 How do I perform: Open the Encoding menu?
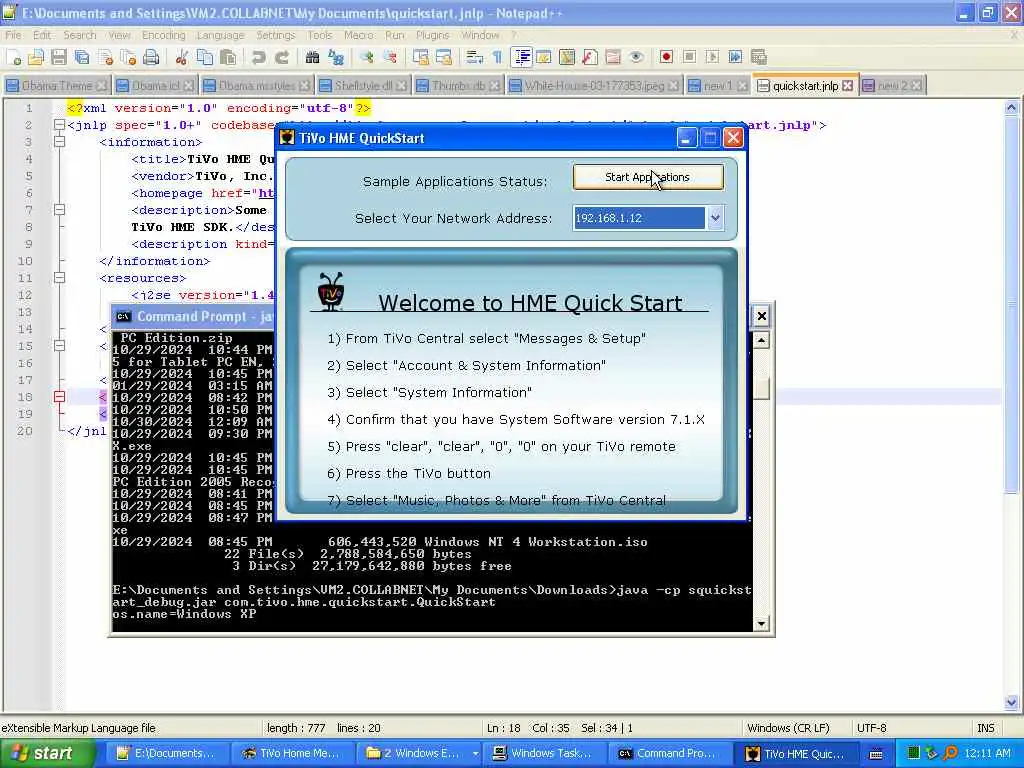tap(163, 35)
